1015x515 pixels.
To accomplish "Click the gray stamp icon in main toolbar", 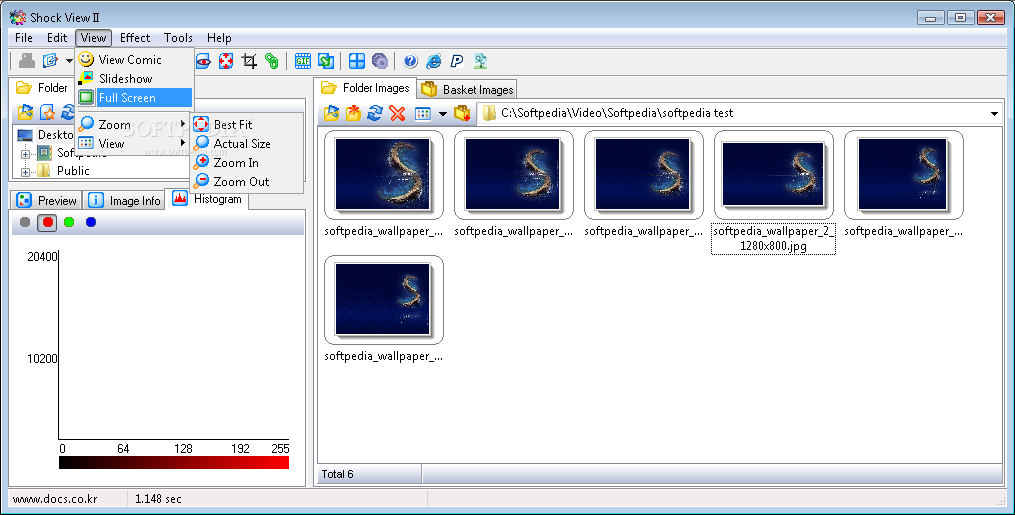I will point(27,61).
